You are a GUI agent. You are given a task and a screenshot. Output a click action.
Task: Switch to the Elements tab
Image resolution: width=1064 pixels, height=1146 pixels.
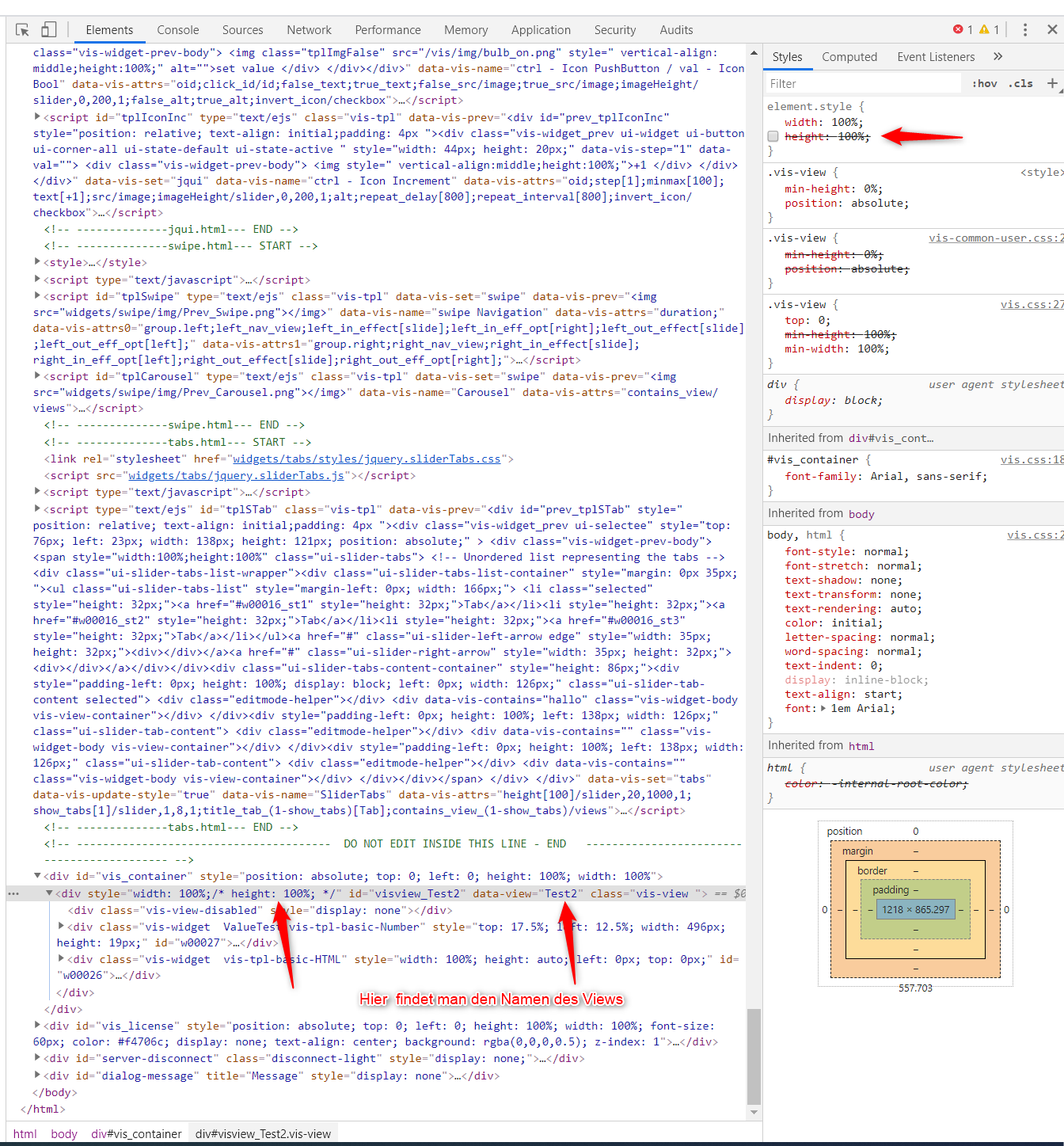click(109, 30)
